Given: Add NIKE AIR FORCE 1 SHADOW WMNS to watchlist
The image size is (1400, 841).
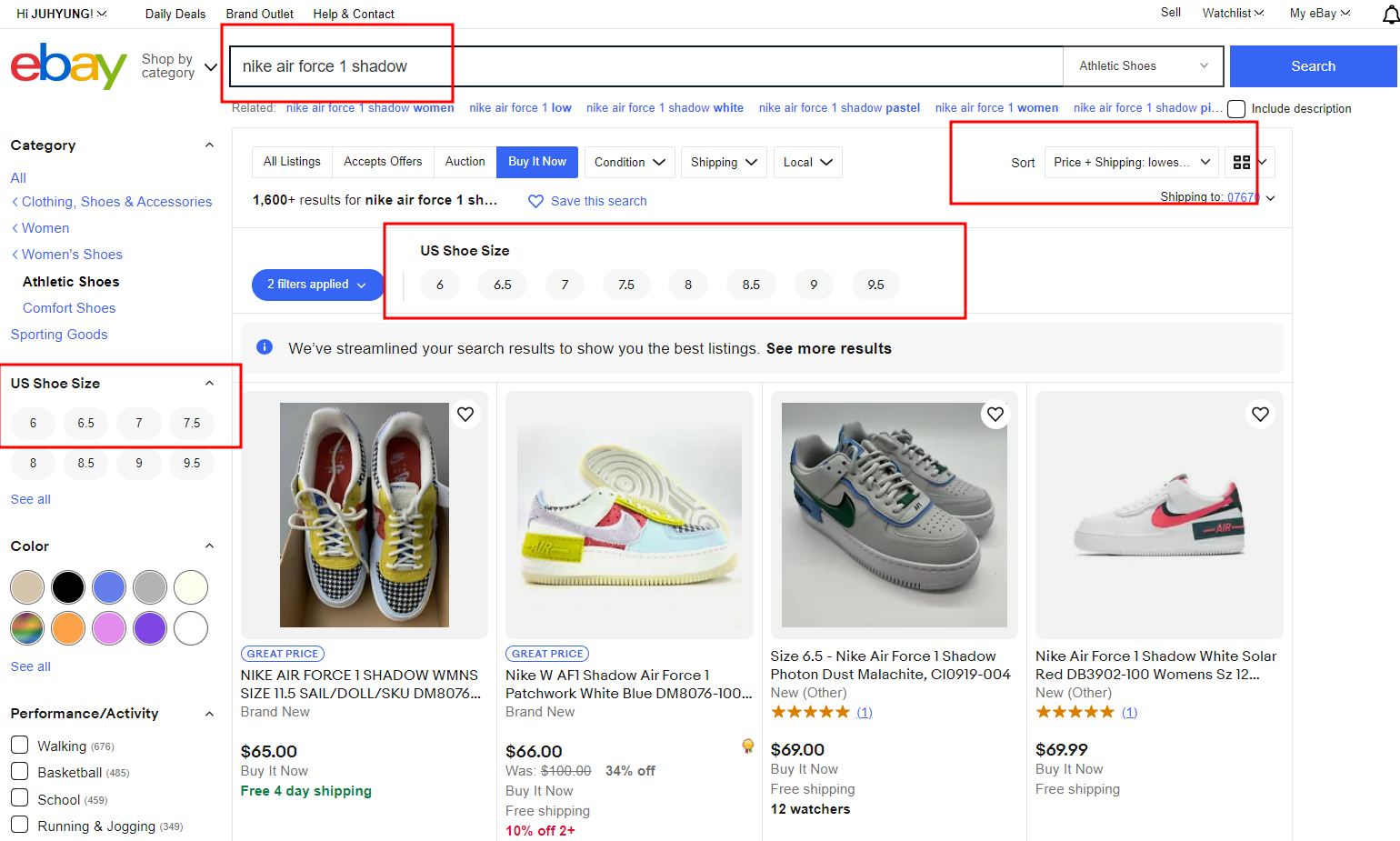Looking at the screenshot, I should (x=465, y=415).
